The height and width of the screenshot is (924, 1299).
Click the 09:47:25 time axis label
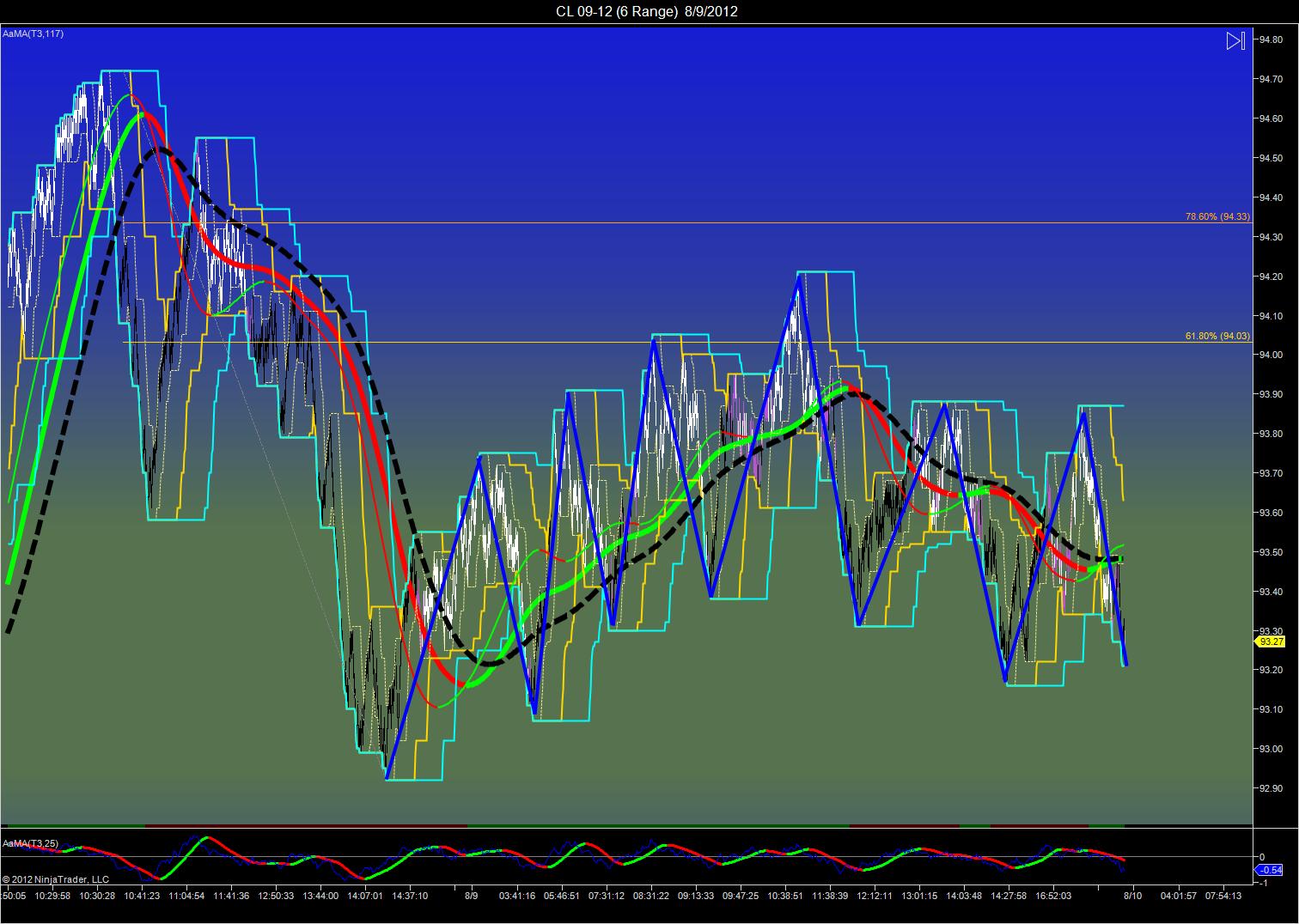coord(741,896)
